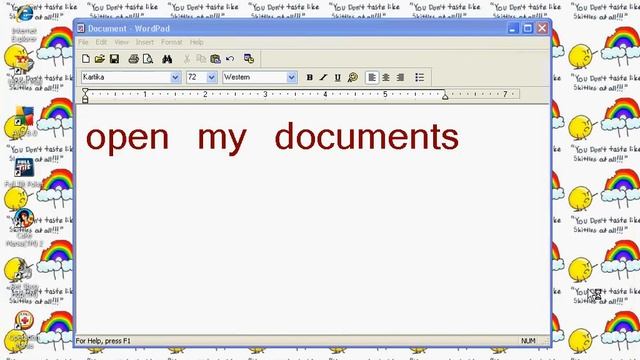Click the WordPad icon in the title bar
Viewport: 640px width, 360px height.
pos(81,28)
